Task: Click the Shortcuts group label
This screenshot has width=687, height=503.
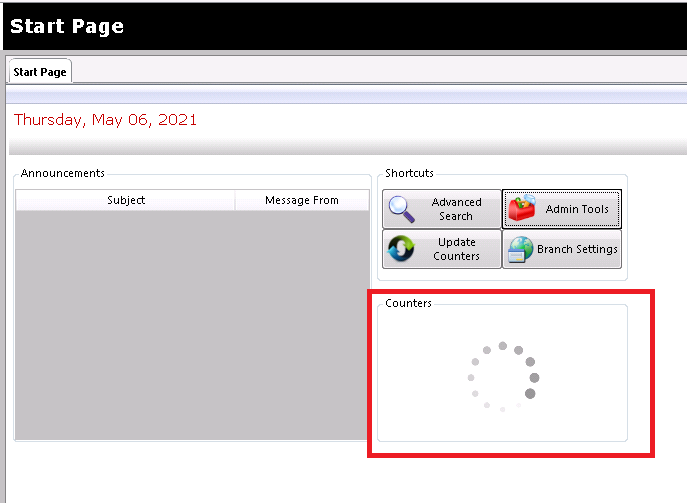Action: 409,173
